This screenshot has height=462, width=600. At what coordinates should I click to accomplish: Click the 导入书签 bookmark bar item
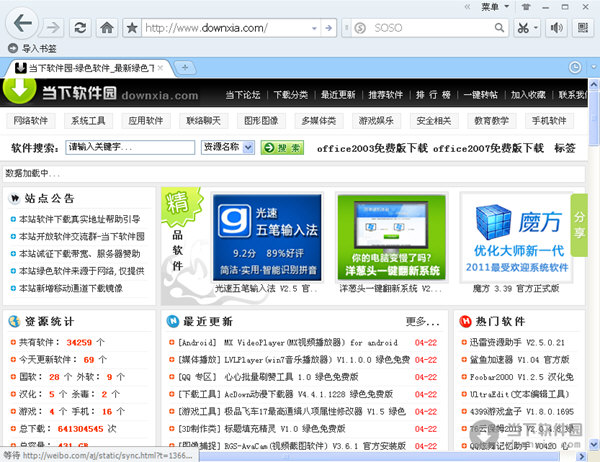32,48
